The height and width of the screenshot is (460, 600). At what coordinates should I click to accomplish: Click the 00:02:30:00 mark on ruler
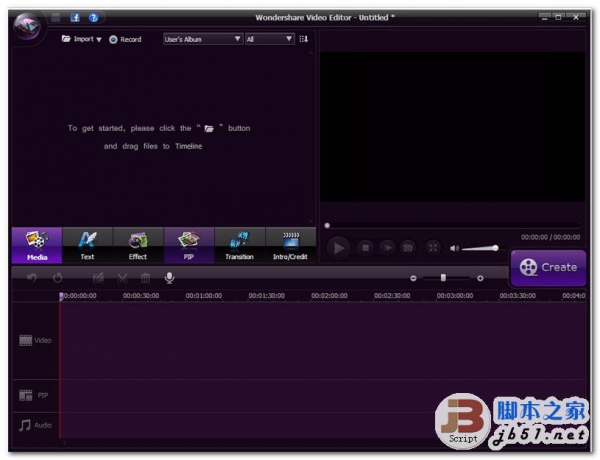[x=392, y=296]
